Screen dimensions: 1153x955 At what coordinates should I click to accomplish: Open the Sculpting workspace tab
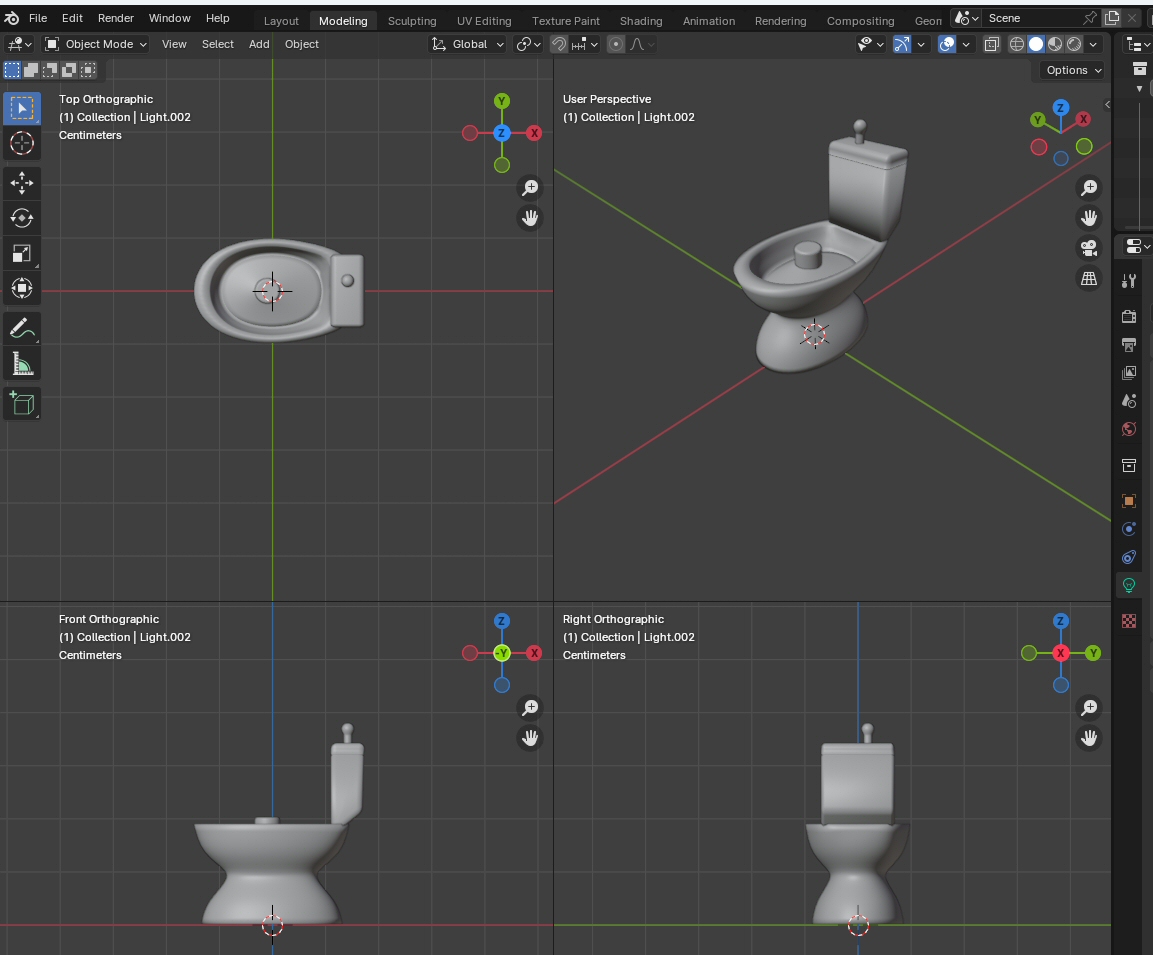(x=412, y=21)
